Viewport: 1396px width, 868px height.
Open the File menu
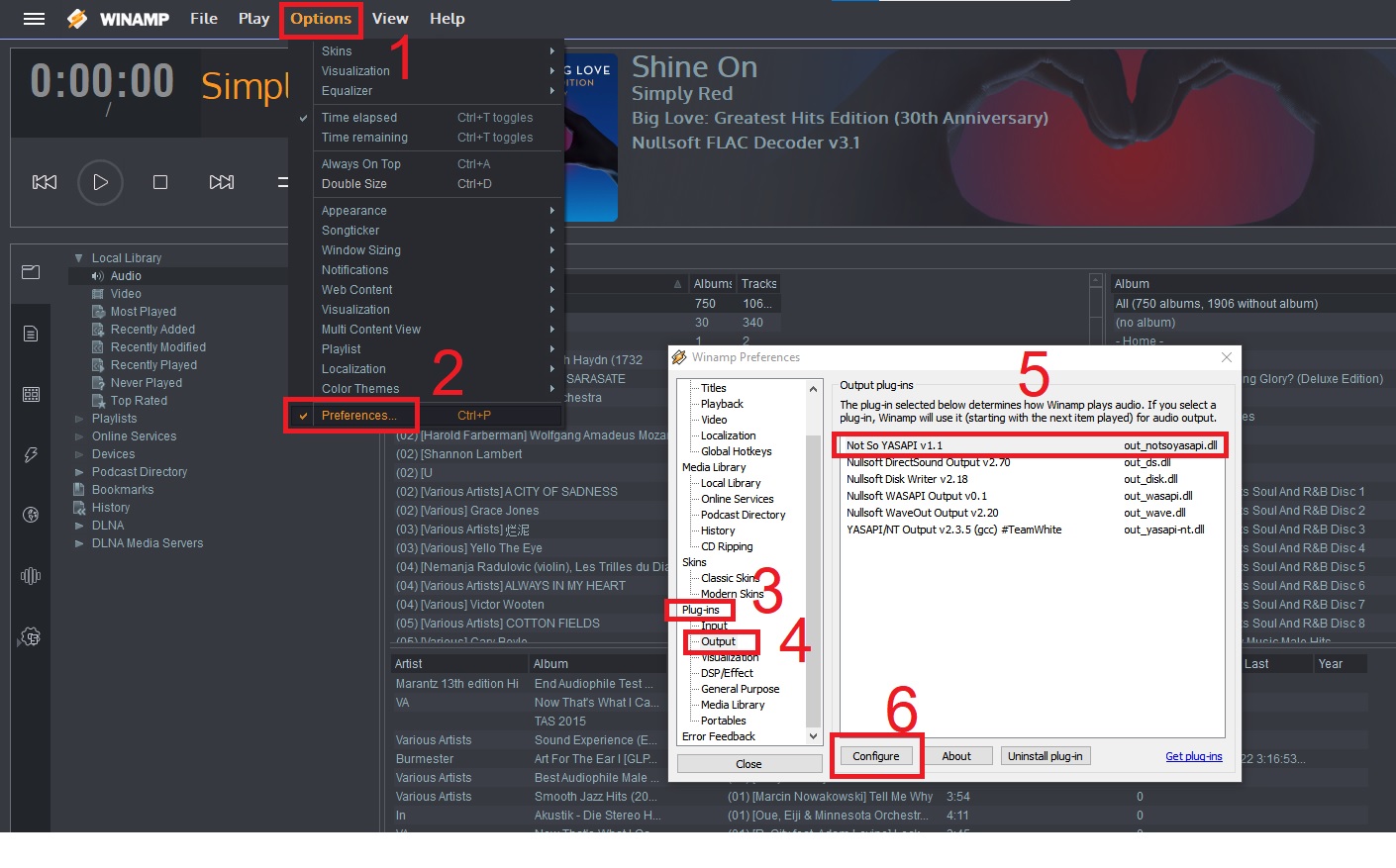point(204,19)
